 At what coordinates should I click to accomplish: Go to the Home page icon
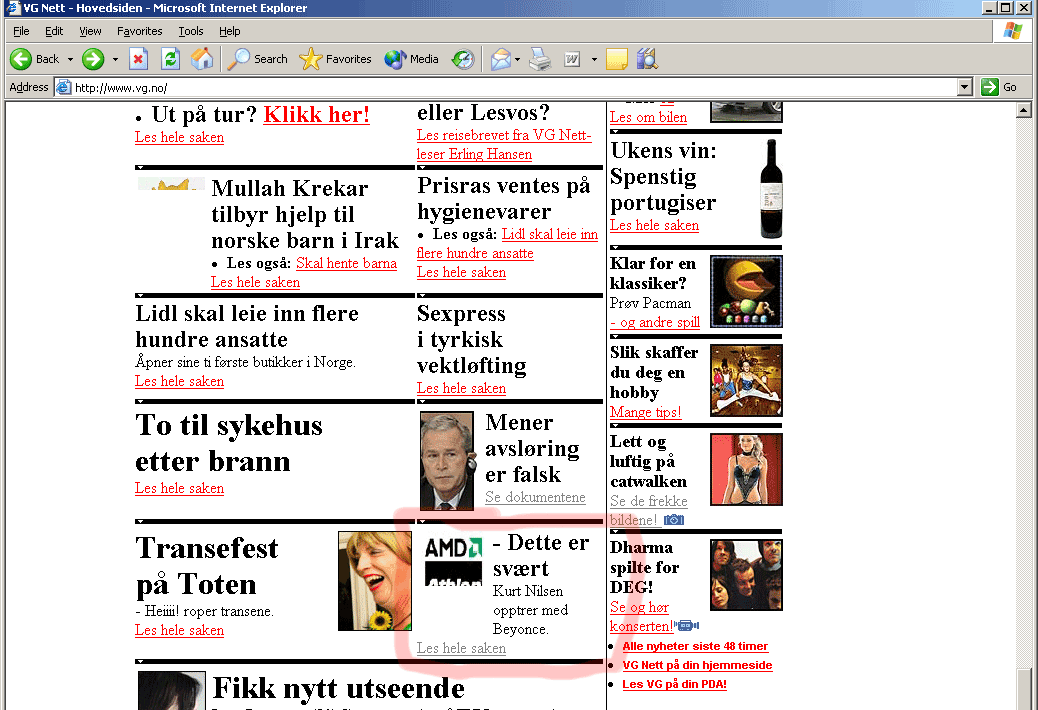(202, 59)
